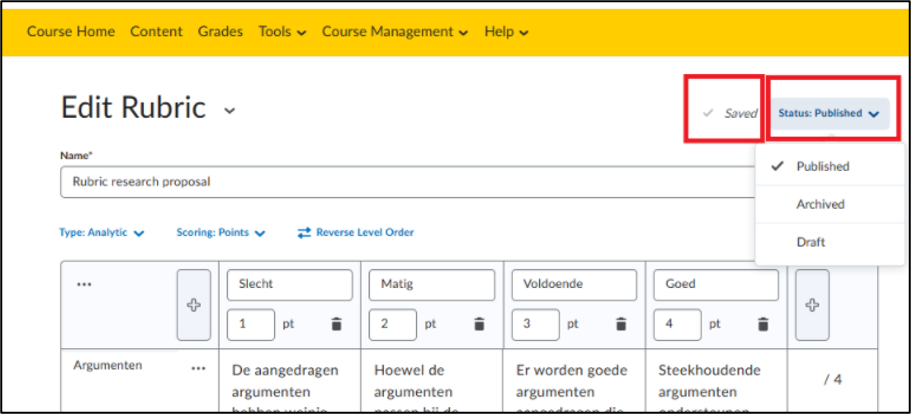Open the criteria group options ellipsis

pyautogui.click(x=84, y=284)
